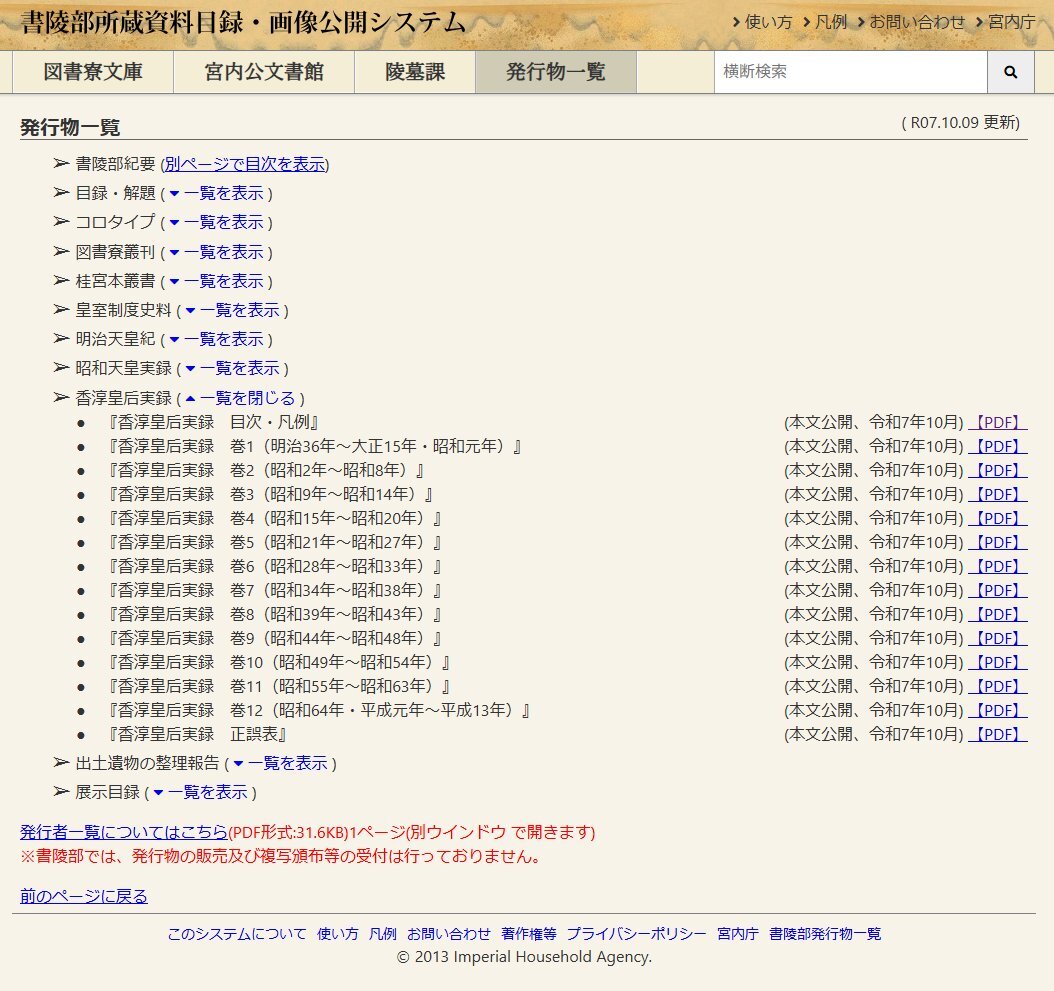This screenshot has height=991, width=1054.
Task: Open PDF for 香淳皇后実録 正誤表
Action: point(998,734)
